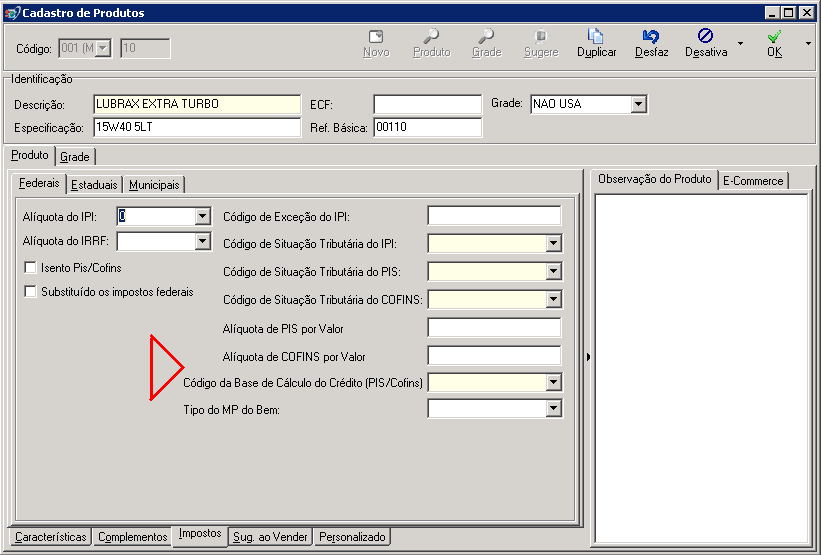Screen dimensions: 821x555
Task: Expand Código de Situação Tributária do COFINS
Action: [553, 299]
